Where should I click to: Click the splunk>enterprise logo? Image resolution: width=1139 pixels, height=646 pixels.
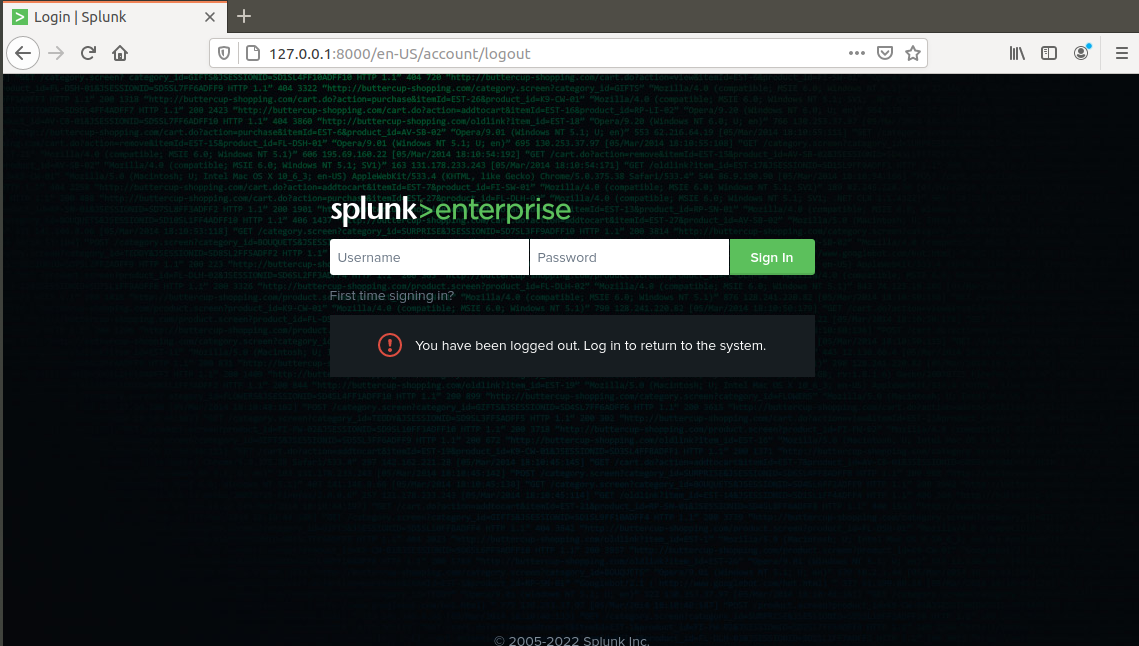tap(450, 210)
